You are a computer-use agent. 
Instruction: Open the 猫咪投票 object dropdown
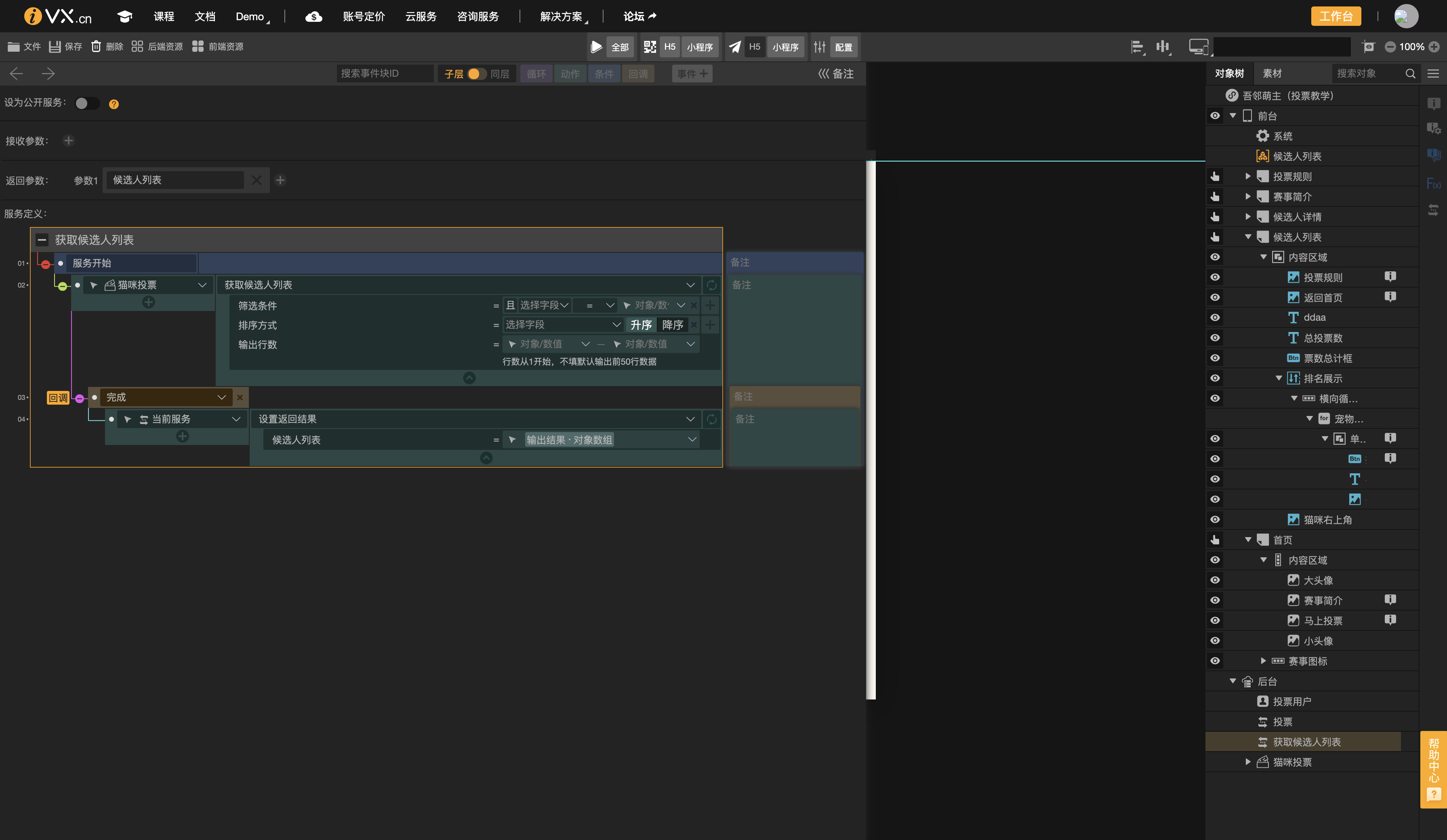202,286
